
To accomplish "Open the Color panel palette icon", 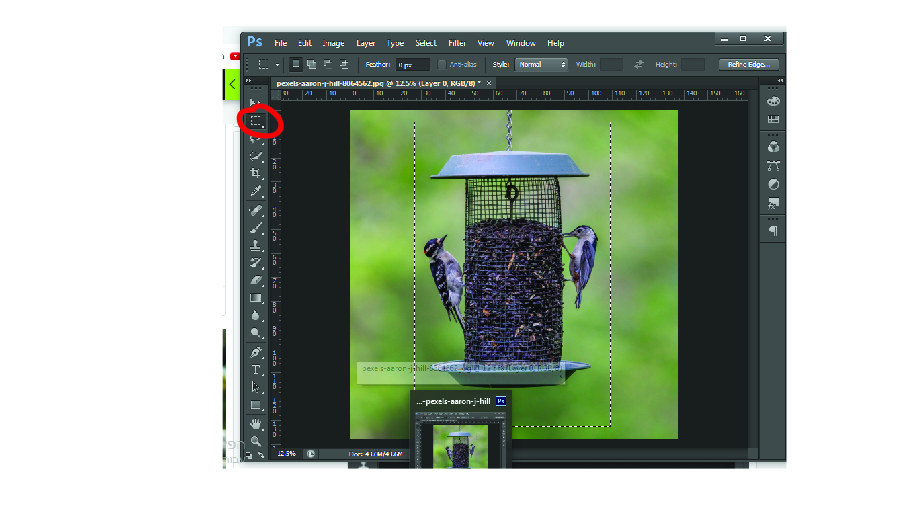I will tap(773, 101).
